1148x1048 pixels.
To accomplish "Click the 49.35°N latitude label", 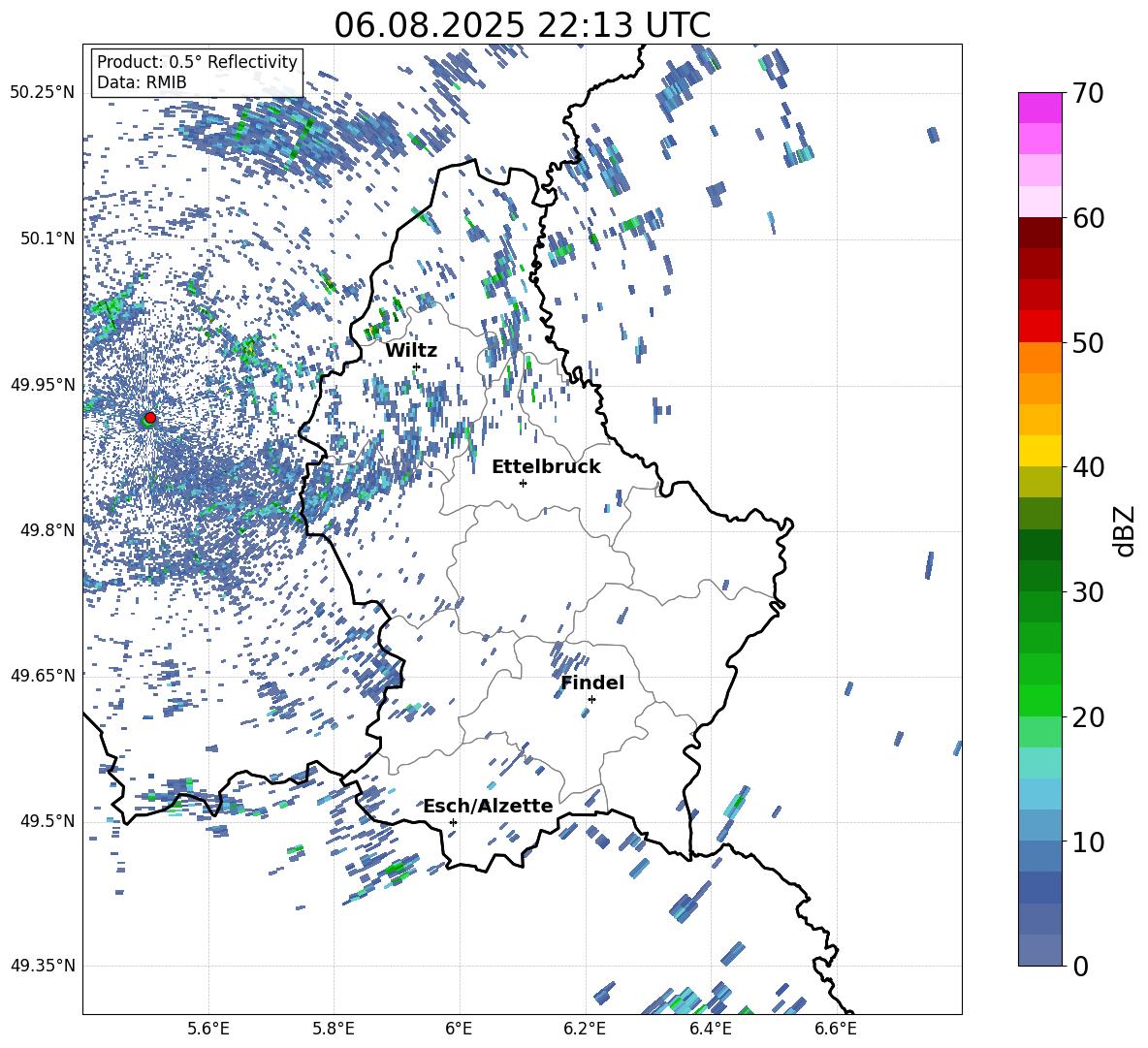I will [x=43, y=966].
